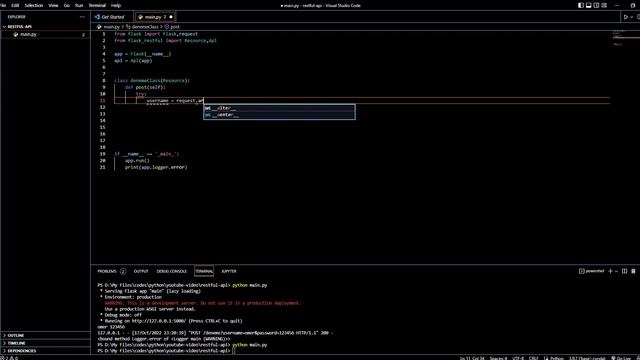
Task: Toggle the bottom panel layout icon
Action: 589,5
